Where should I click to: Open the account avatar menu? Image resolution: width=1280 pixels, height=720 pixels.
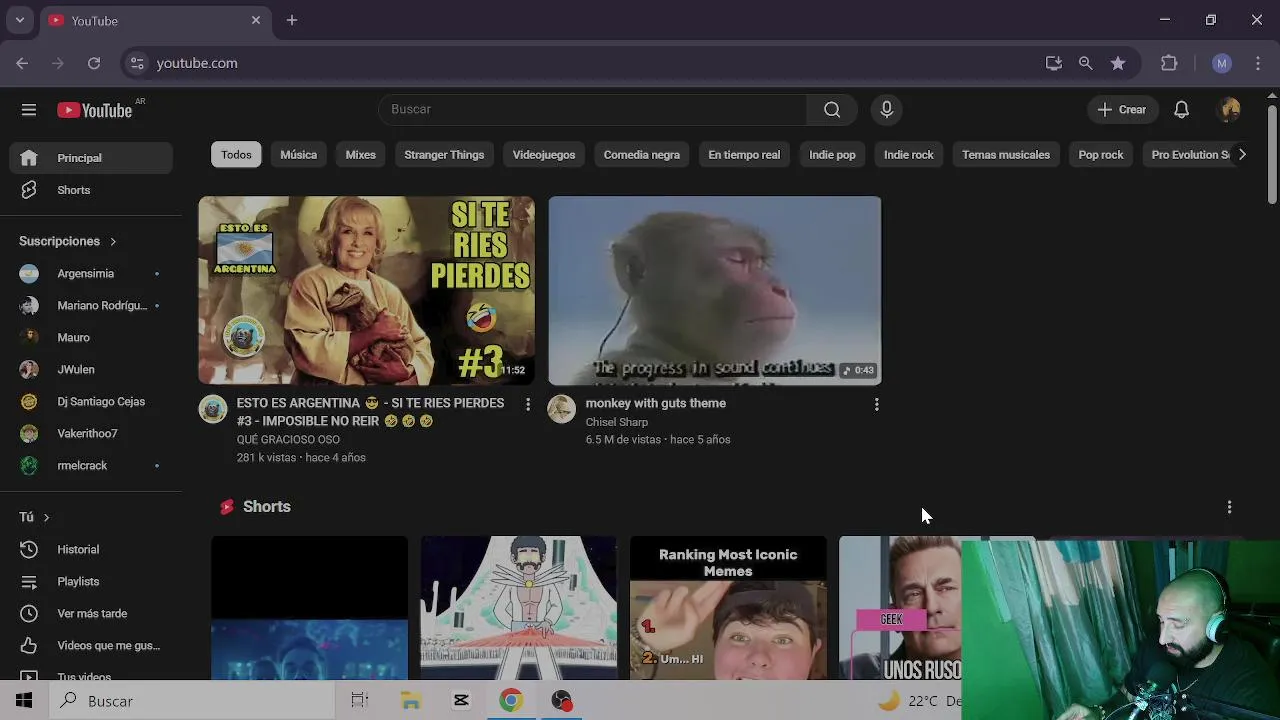(1230, 110)
